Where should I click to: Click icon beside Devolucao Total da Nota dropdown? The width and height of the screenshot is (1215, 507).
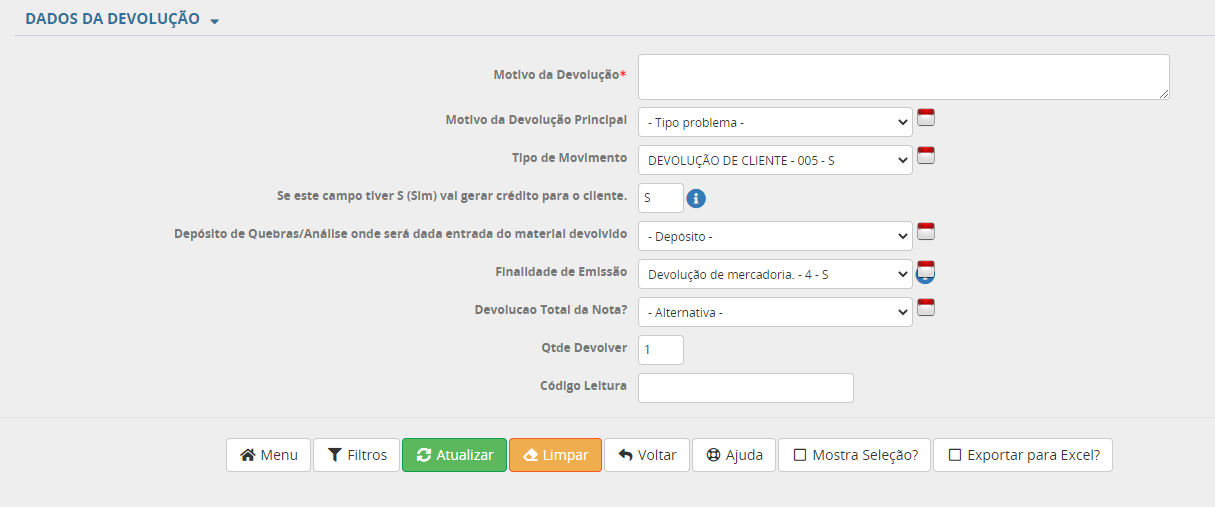point(926,308)
